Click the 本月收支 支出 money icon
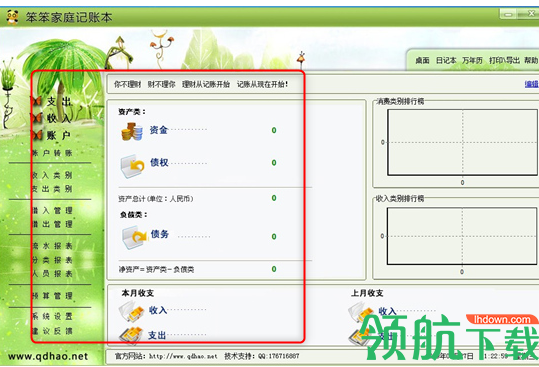This screenshot has height=367, width=539. tap(131, 335)
